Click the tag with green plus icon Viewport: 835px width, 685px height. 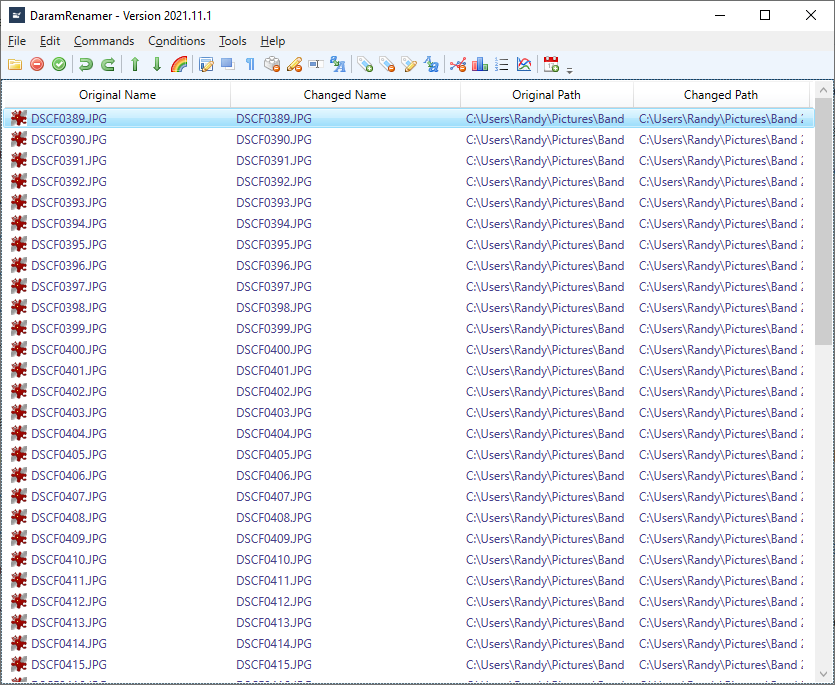[365, 64]
